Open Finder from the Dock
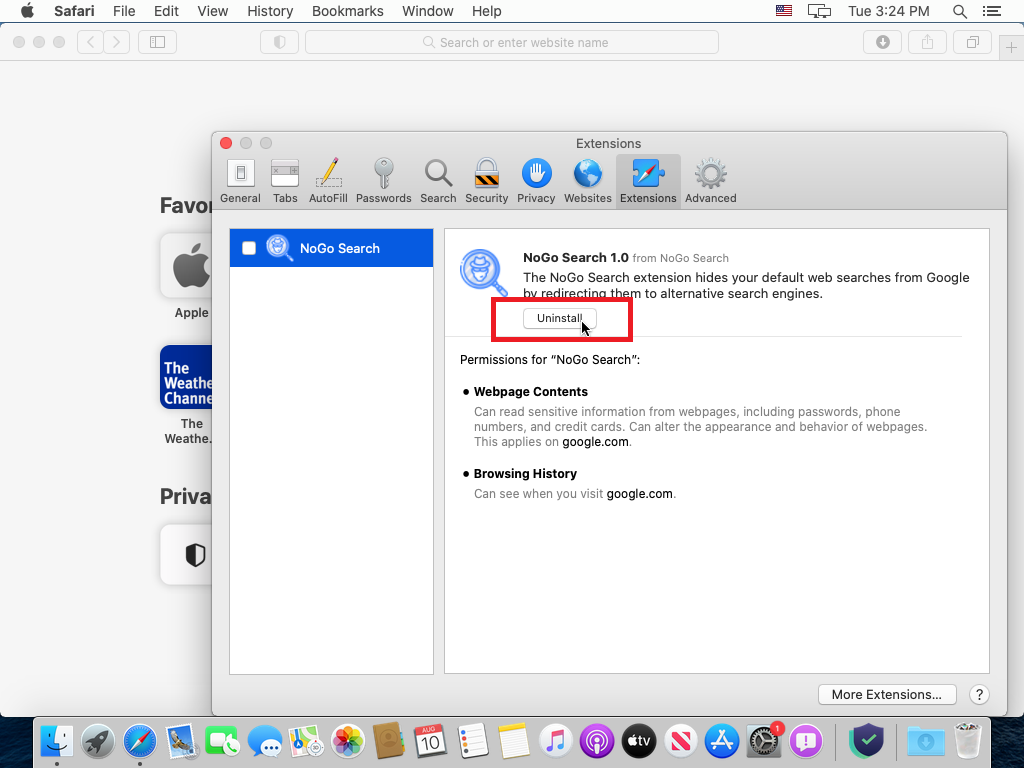 (x=57, y=741)
